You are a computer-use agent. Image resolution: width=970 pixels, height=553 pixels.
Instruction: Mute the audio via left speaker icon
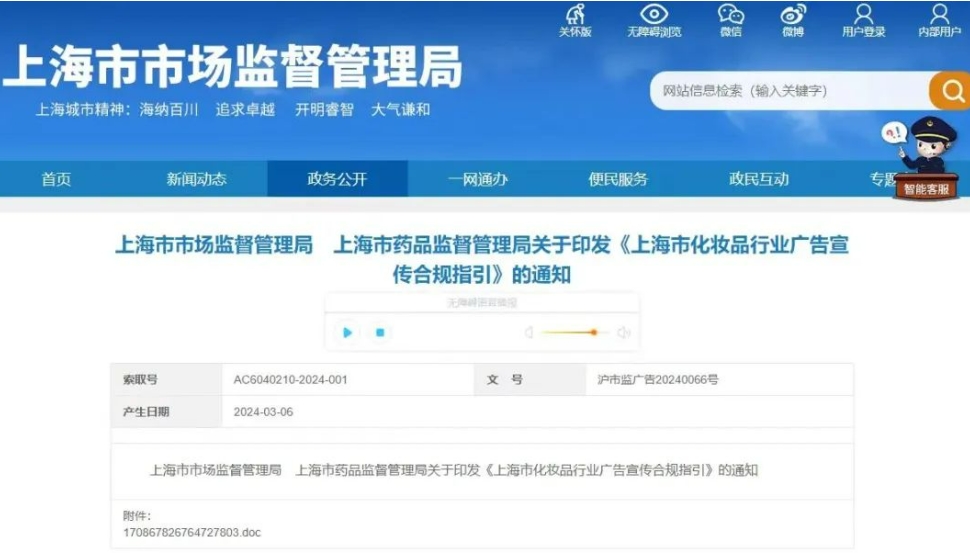tap(529, 333)
